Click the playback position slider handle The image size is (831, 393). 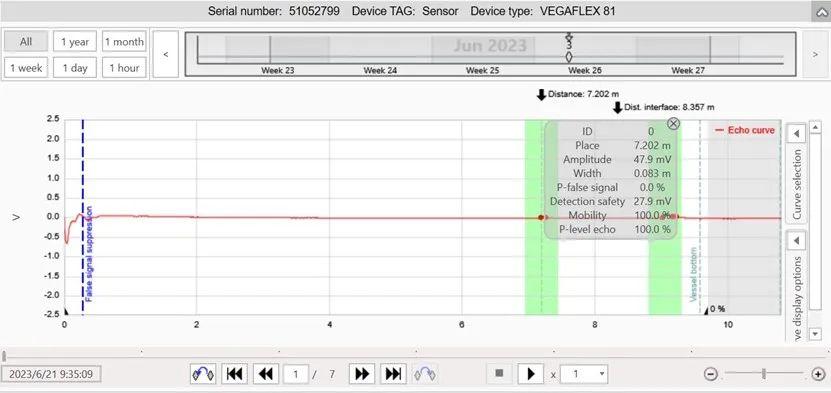4,356
